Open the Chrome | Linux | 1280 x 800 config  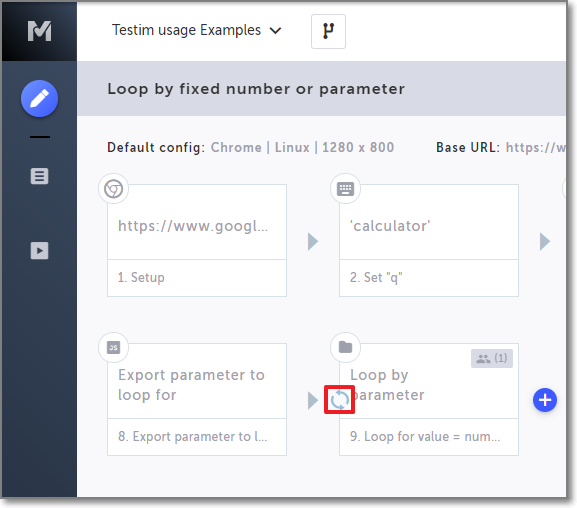(x=302, y=147)
